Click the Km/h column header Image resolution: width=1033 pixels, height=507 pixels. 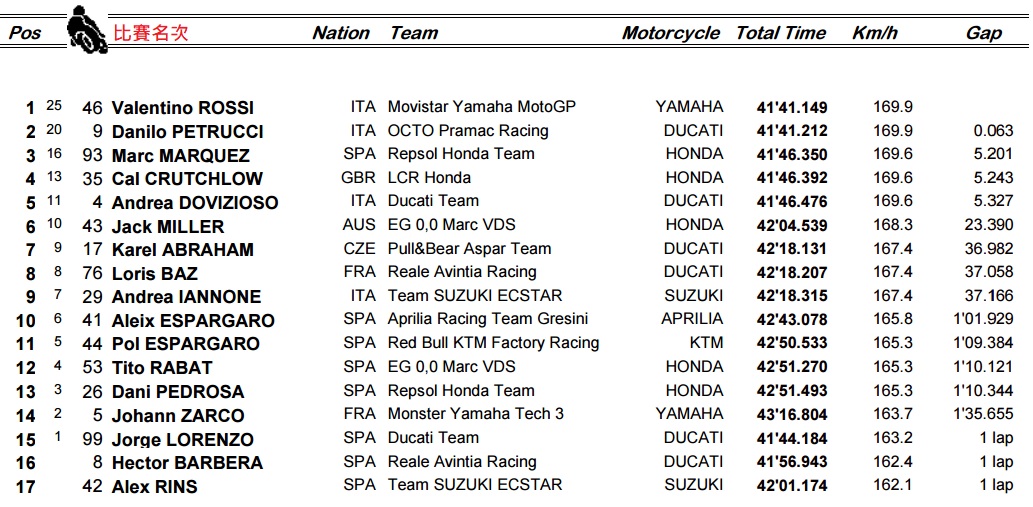[x=875, y=33]
